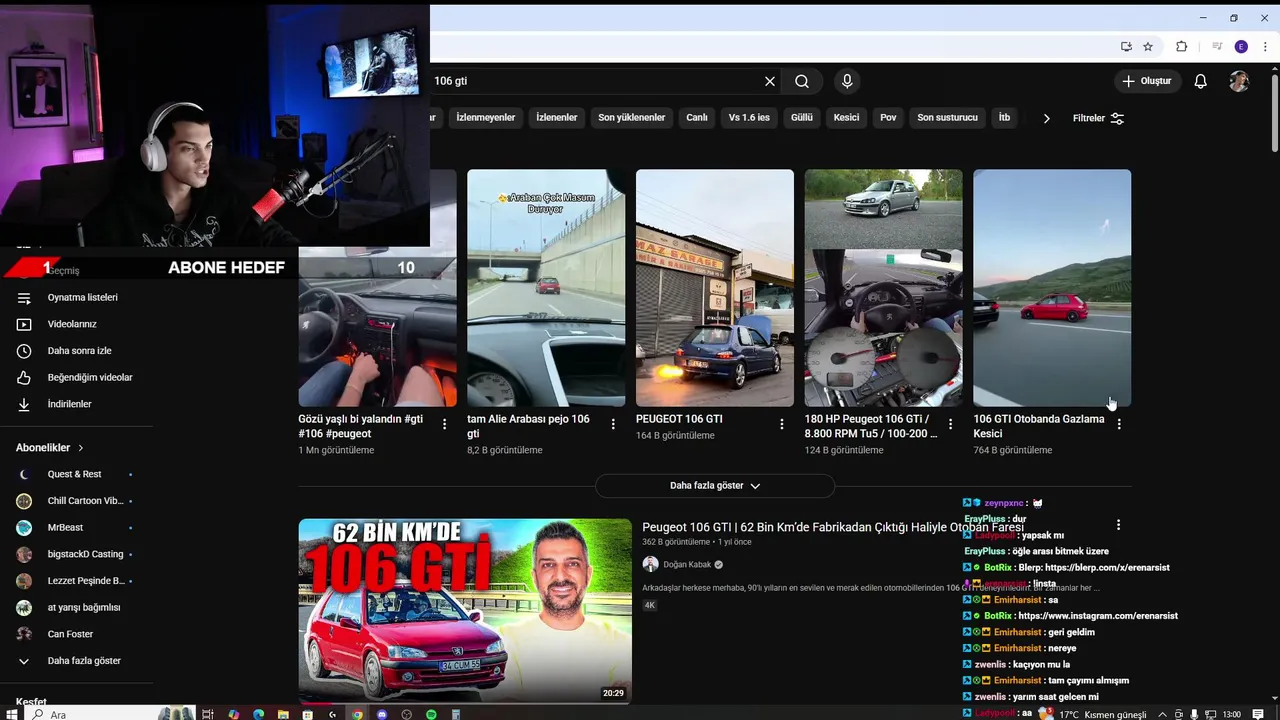Clear the search box with the X icon
The width and height of the screenshot is (1280, 720).
pyautogui.click(x=770, y=81)
